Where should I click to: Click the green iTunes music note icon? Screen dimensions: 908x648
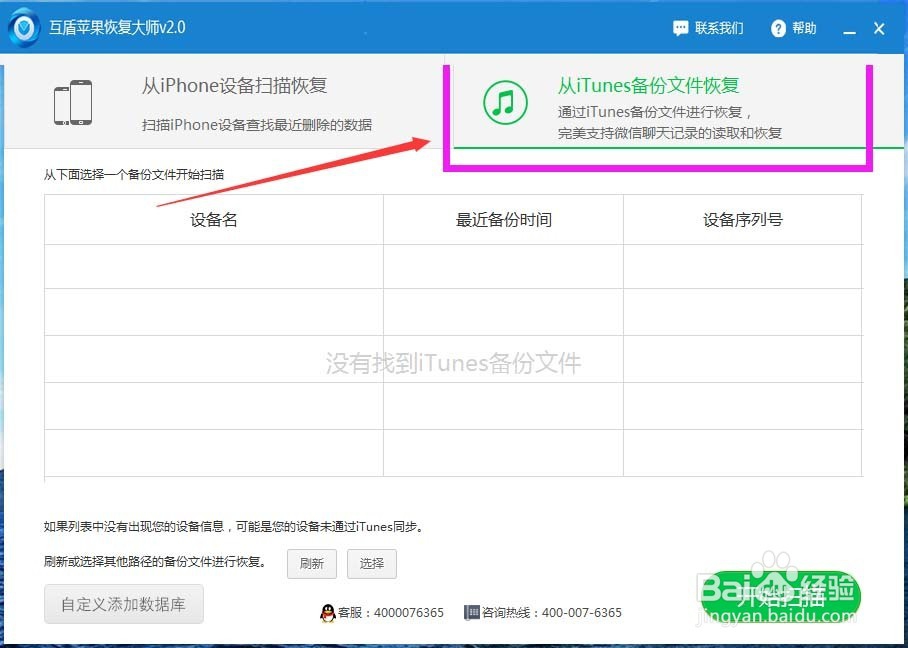coord(505,102)
